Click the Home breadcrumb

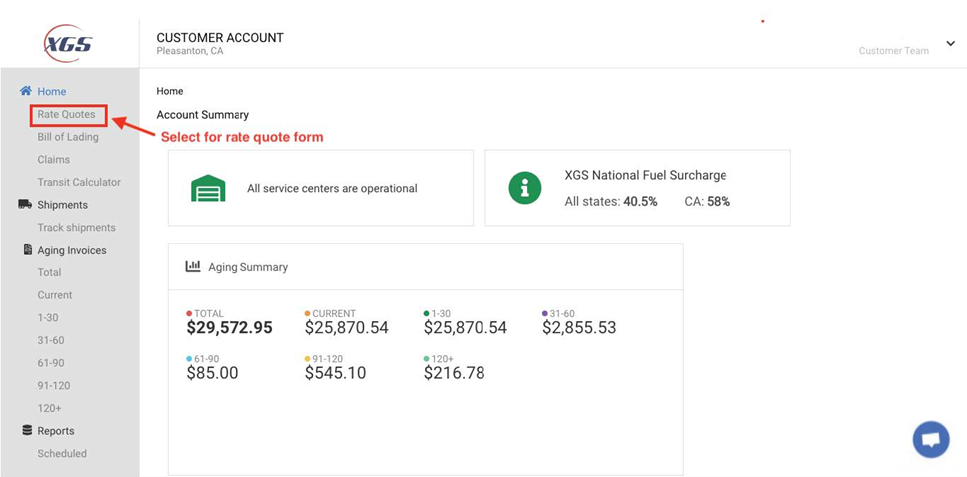coord(170,91)
